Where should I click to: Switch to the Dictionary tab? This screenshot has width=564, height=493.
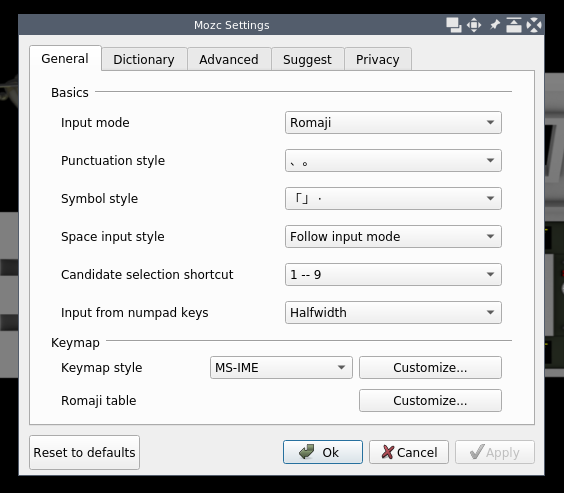point(144,59)
